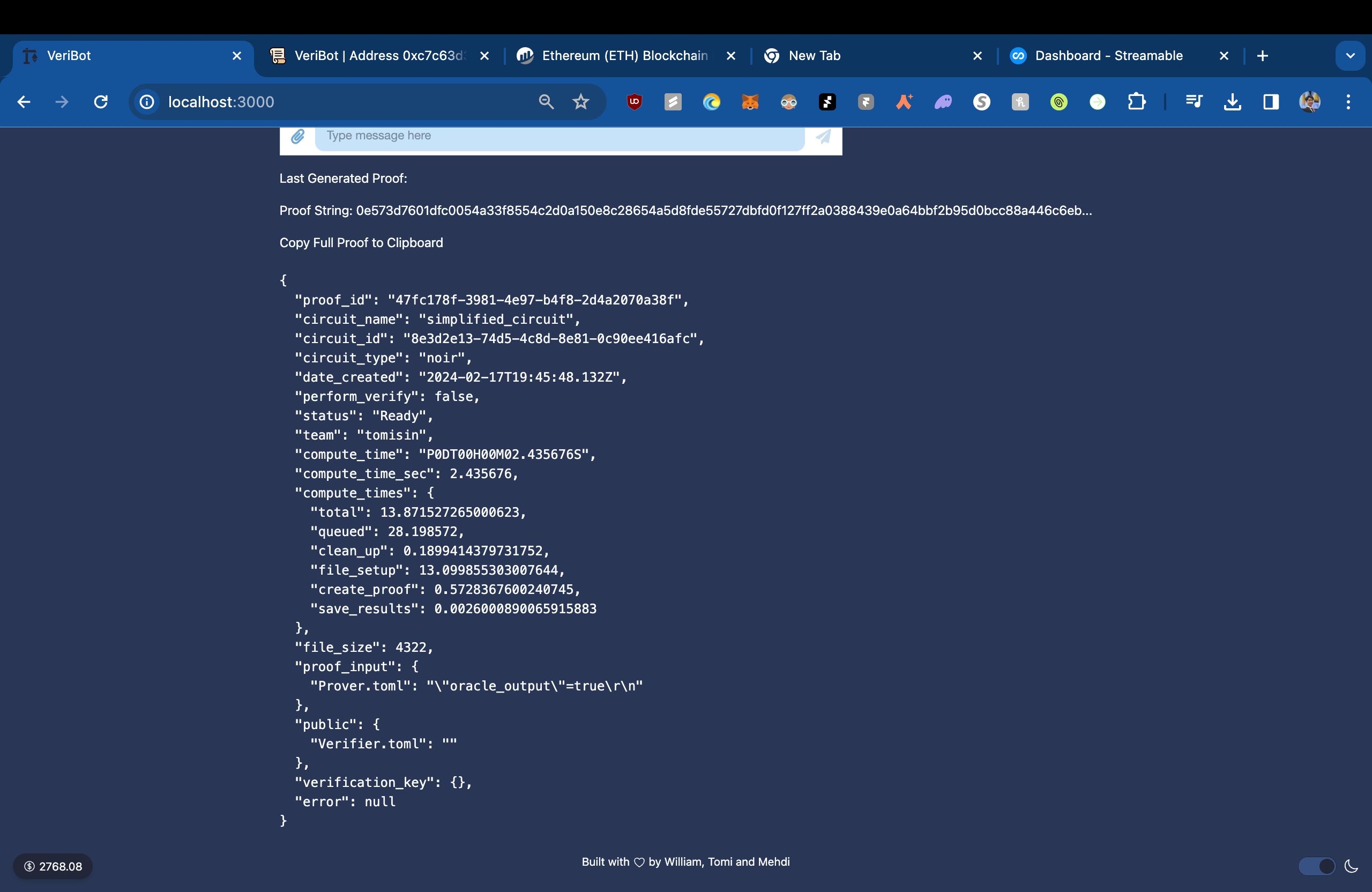Click the white S circle extension icon
Image resolution: width=1372 pixels, height=892 pixels.
pos(982,102)
